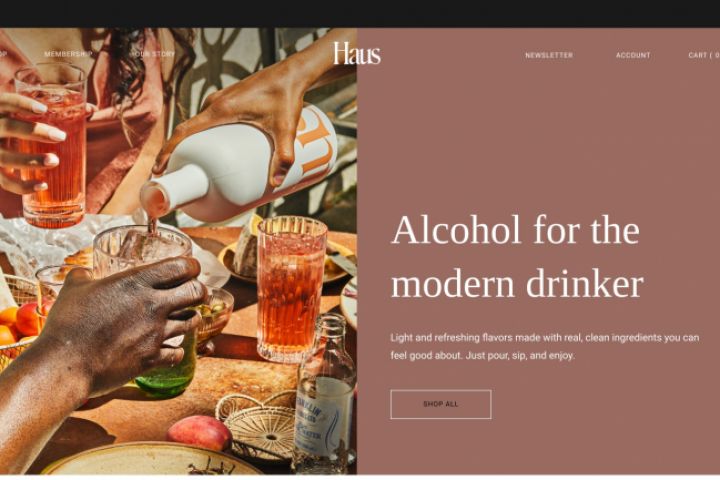Click the 'Alcohol for the modern drinker' headline
720x480 pixels.
pos(517,256)
